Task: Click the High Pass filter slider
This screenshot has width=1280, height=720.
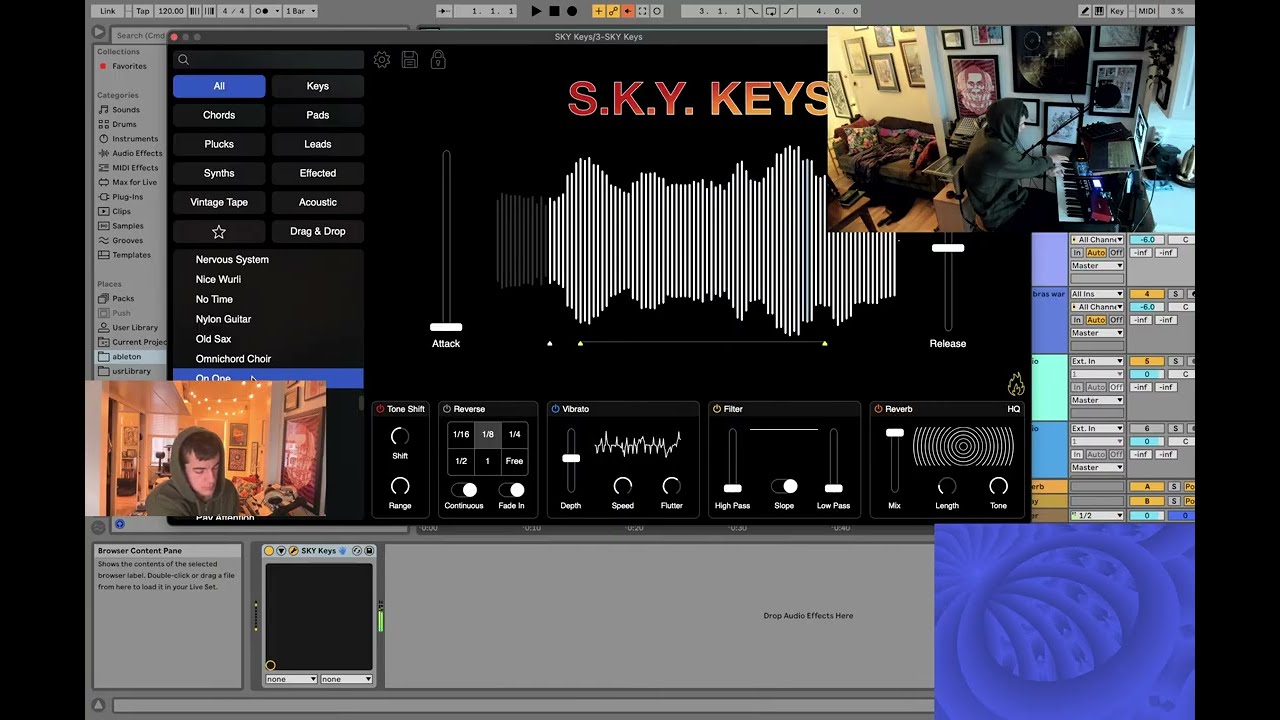Action: pyautogui.click(x=732, y=488)
